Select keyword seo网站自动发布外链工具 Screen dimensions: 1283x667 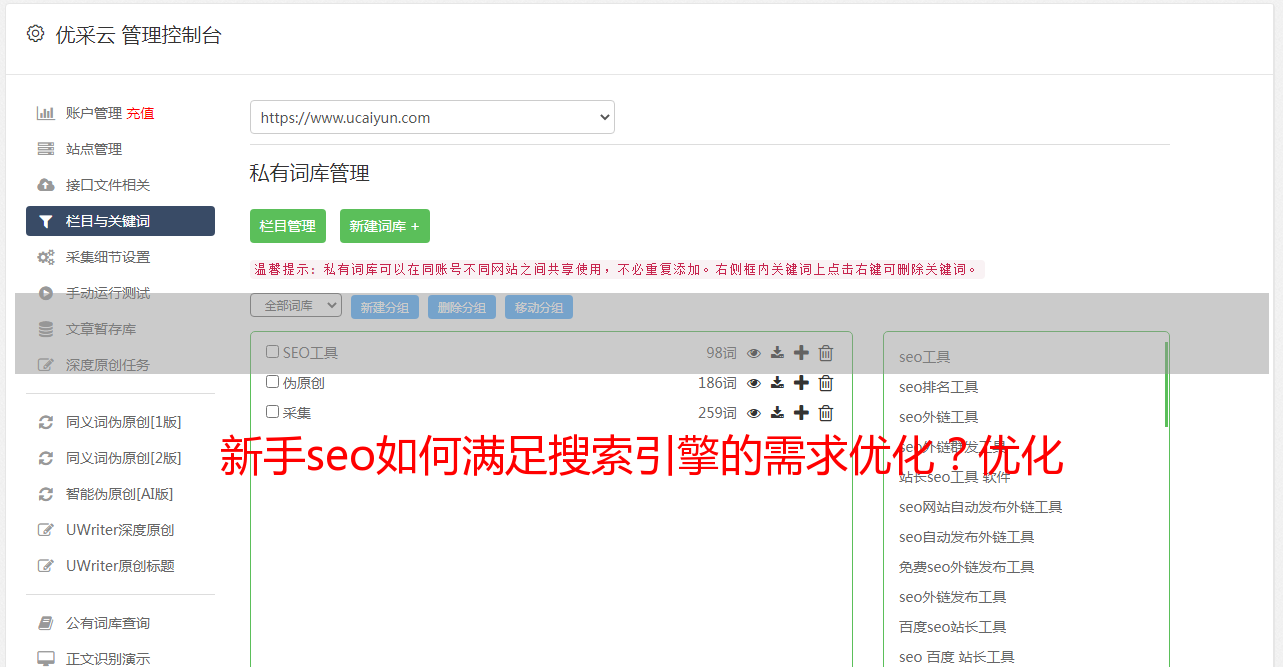[980, 507]
